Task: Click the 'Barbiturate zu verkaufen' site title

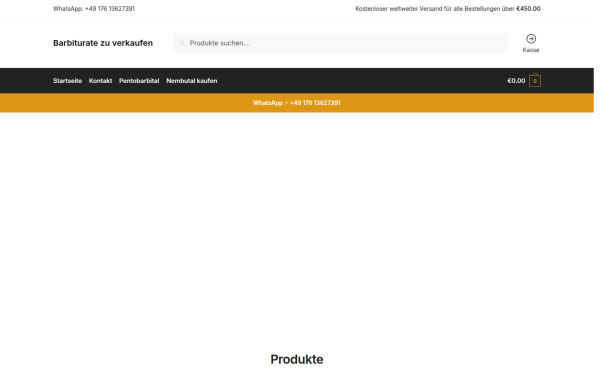Action: point(103,43)
